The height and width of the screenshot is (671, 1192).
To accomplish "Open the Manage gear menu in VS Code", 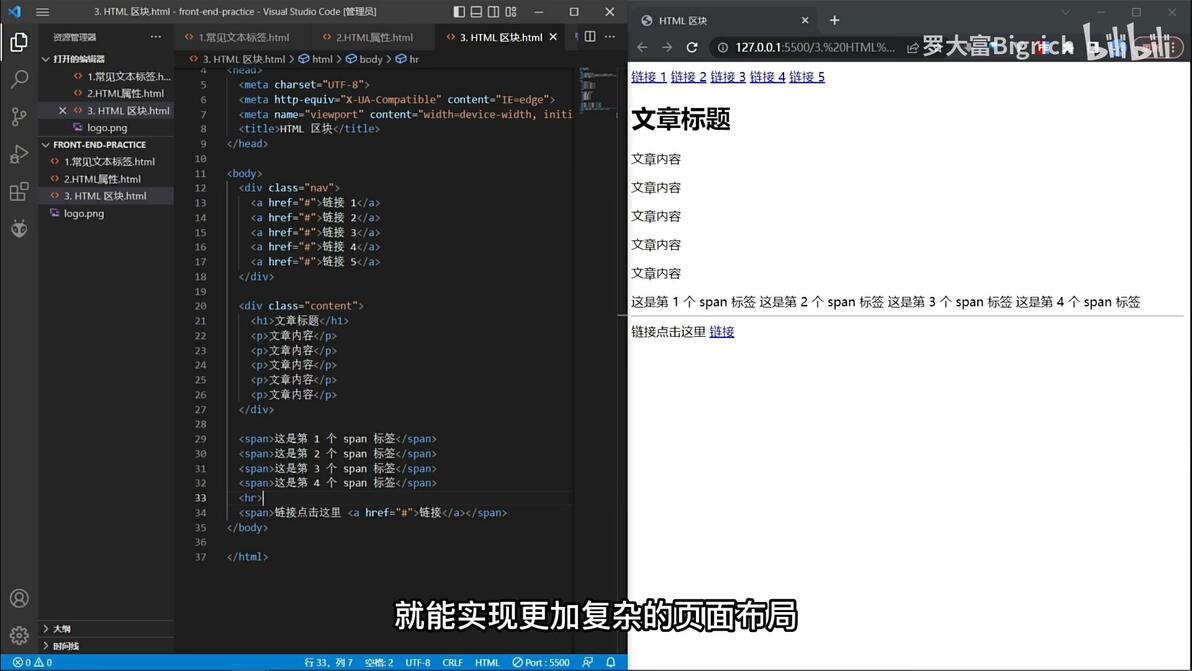I will click(x=19, y=635).
